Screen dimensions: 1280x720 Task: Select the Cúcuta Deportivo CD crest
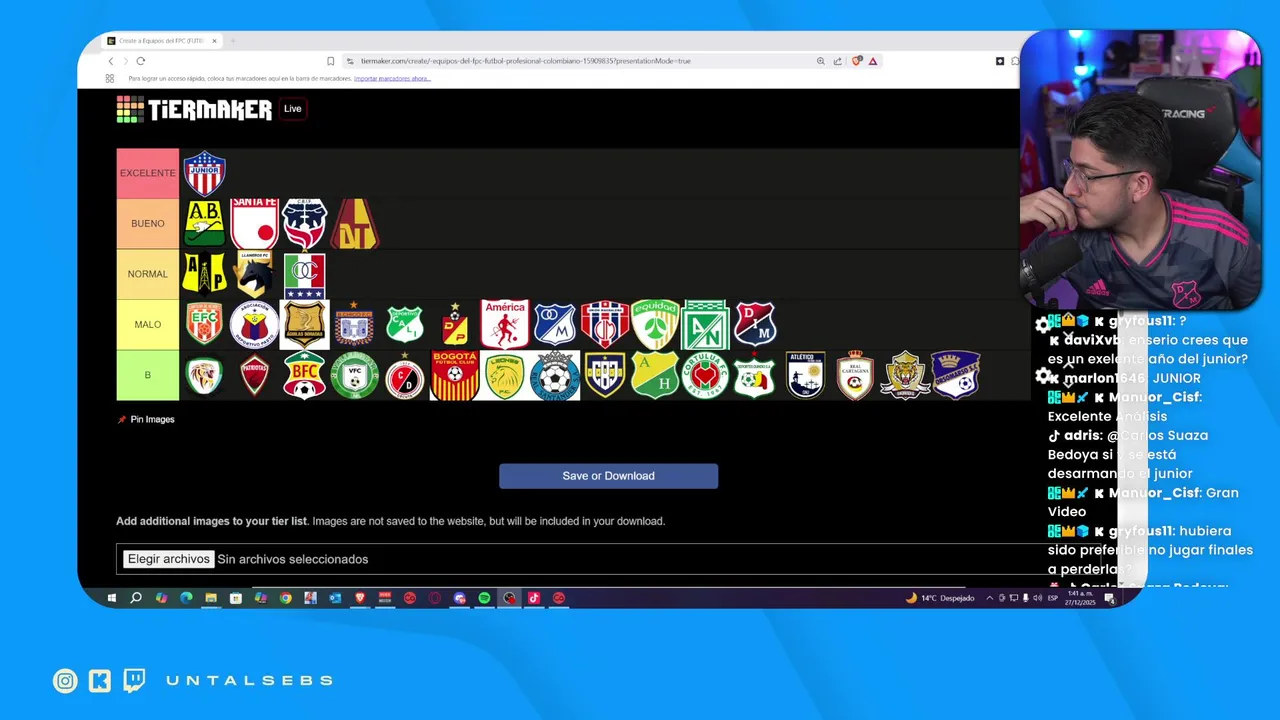[405, 375]
